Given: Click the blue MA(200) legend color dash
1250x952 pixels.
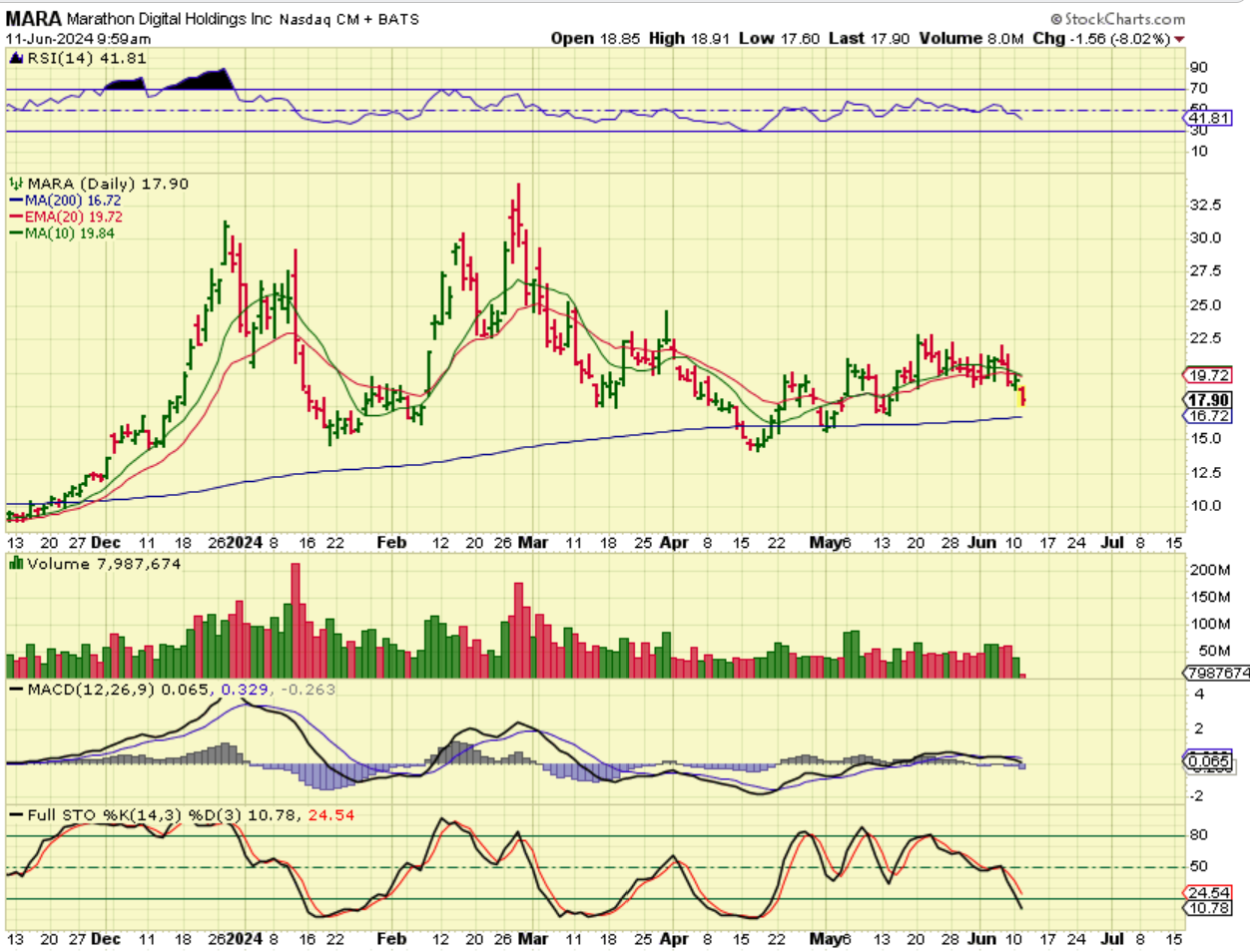Looking at the screenshot, I should pyautogui.click(x=17, y=201).
